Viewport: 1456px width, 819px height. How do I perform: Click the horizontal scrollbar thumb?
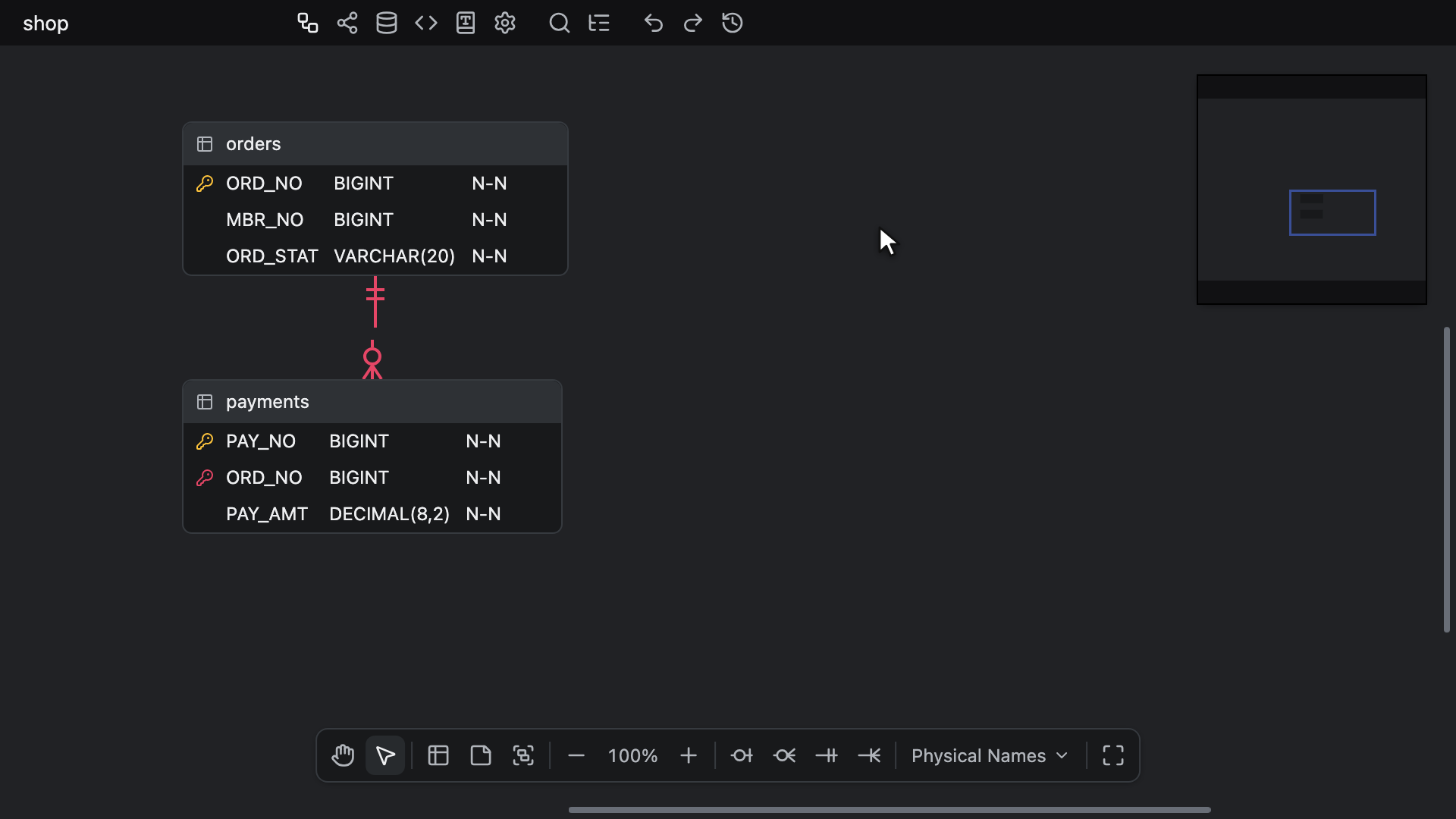(890, 810)
